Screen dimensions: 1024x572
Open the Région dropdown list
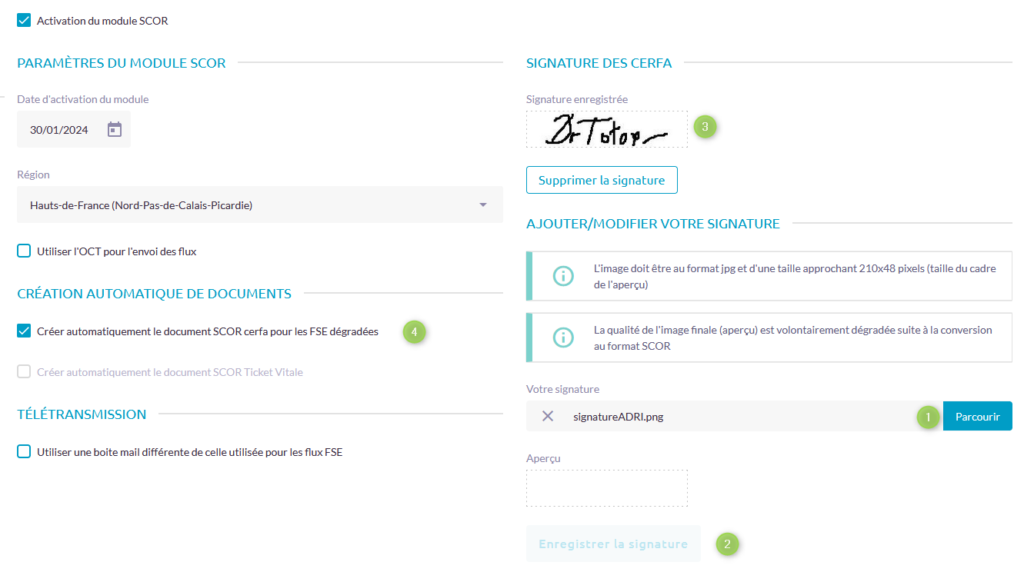point(259,205)
